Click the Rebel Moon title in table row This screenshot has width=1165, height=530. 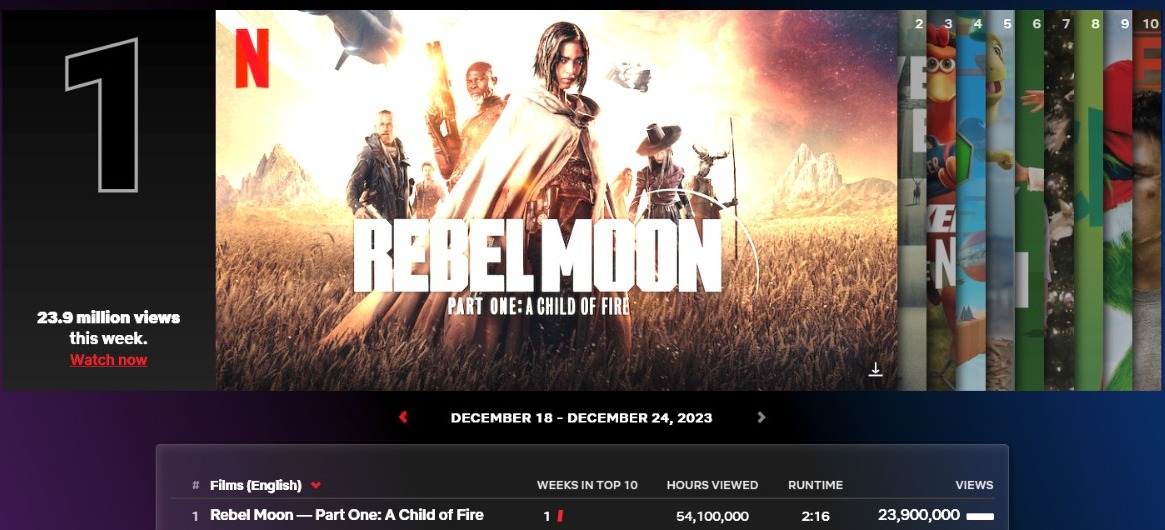pos(347,514)
